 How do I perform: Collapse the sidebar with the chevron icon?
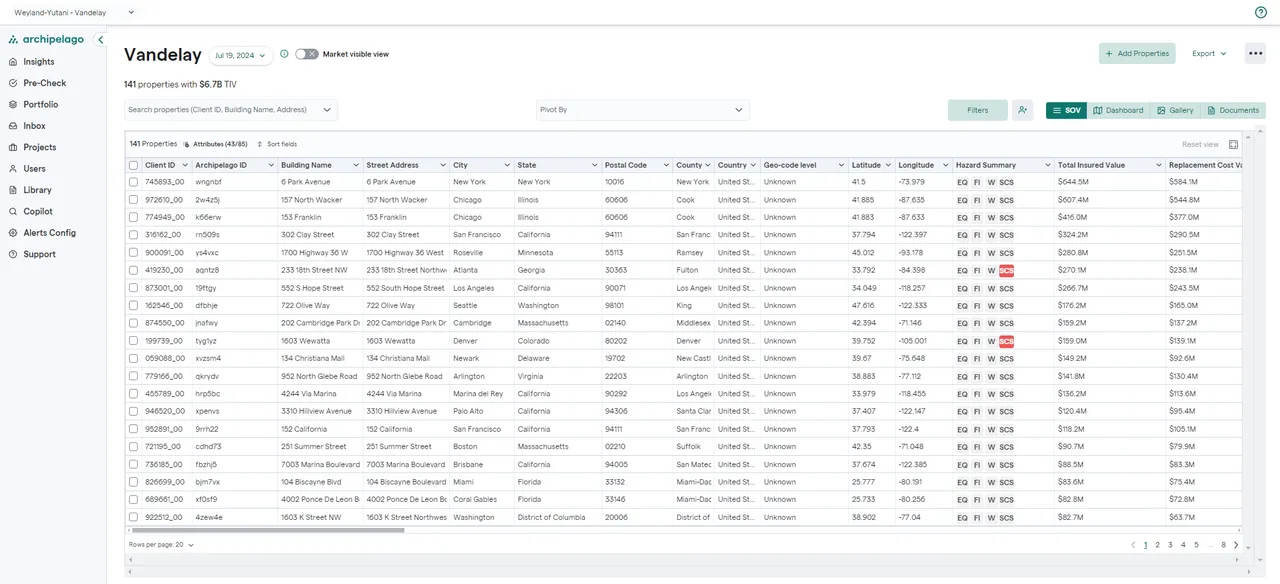(100, 40)
